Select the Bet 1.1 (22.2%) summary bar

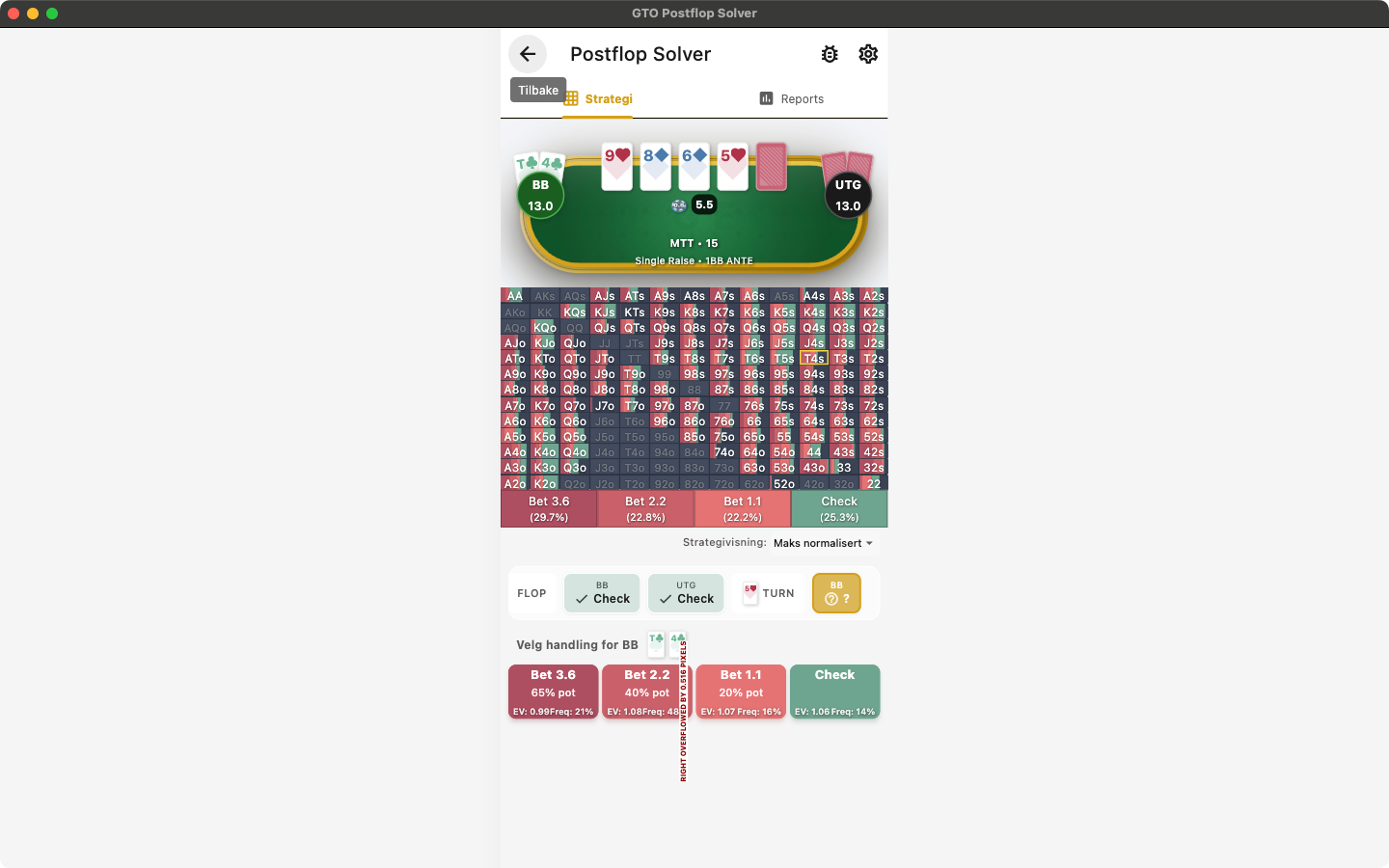coord(743,509)
